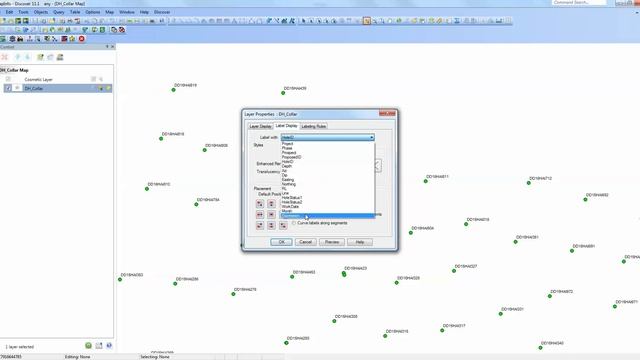Click Cancel in Layer Properties dialog

click(x=305, y=242)
